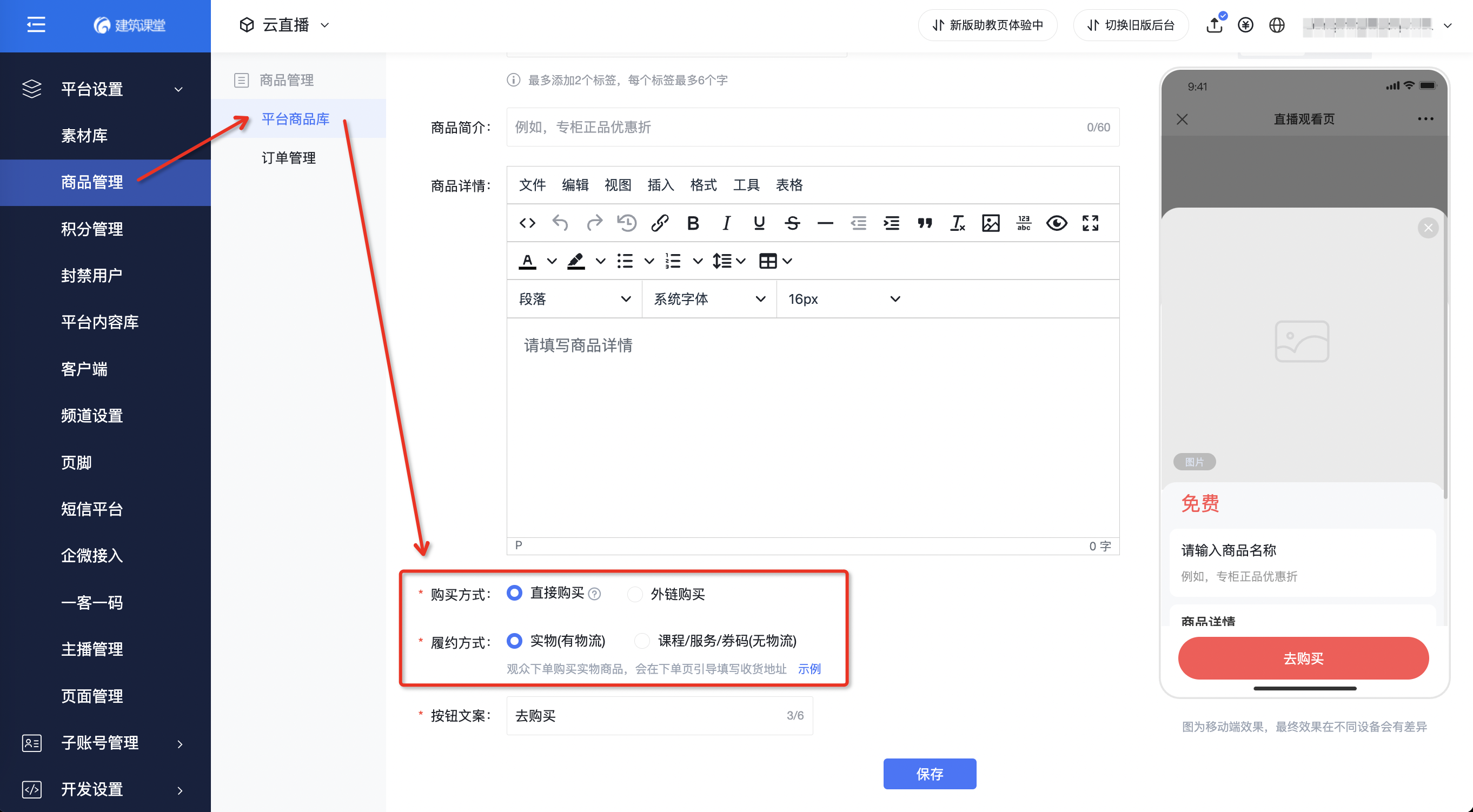The image size is (1473, 812).
Task: Open the 插入 editor menu
Action: coord(660,185)
